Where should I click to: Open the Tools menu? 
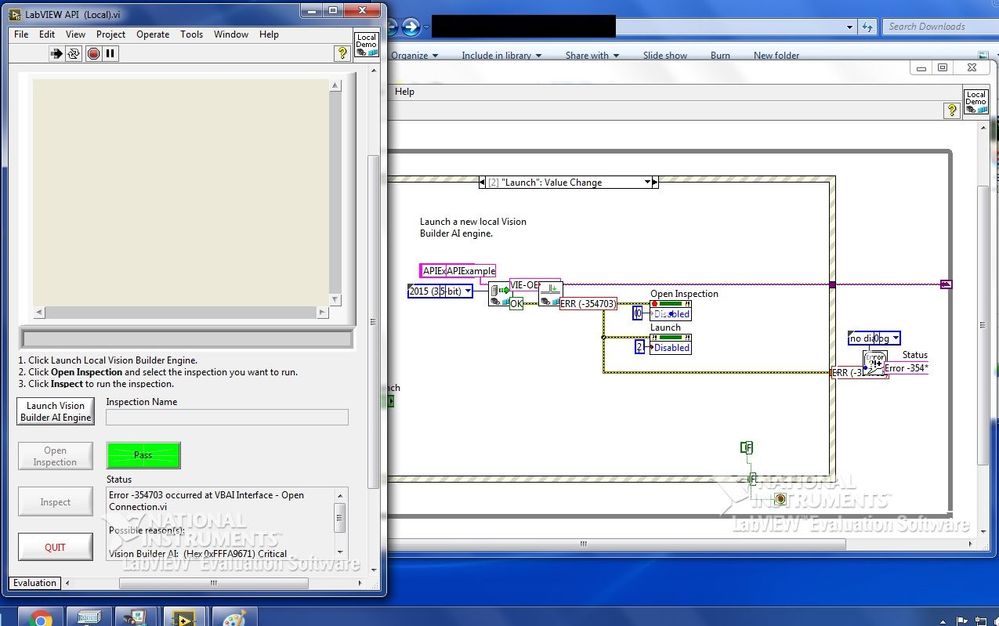191,34
